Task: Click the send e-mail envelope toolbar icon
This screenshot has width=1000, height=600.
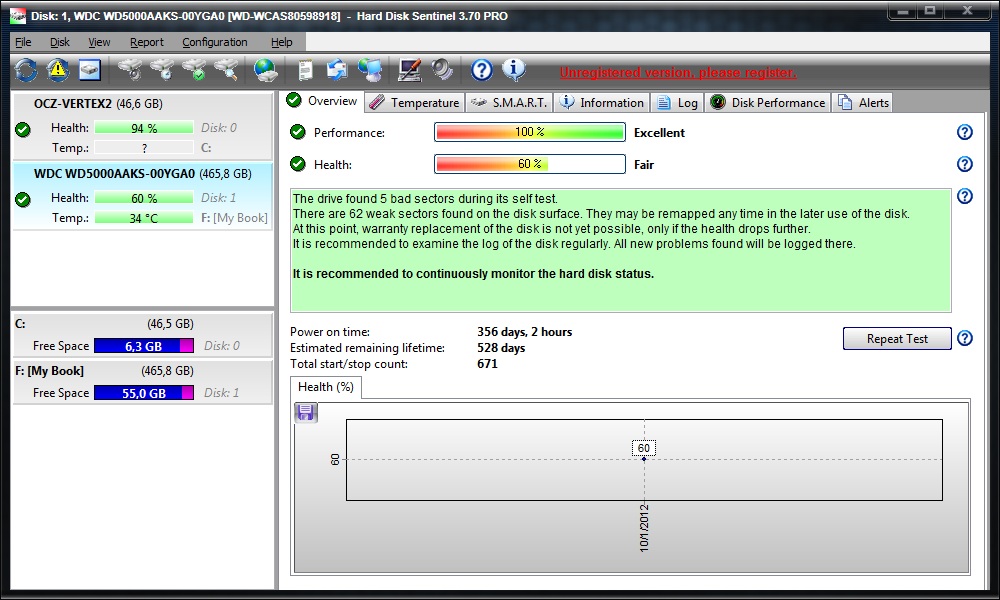Action: pyautogui.click(x=337, y=70)
